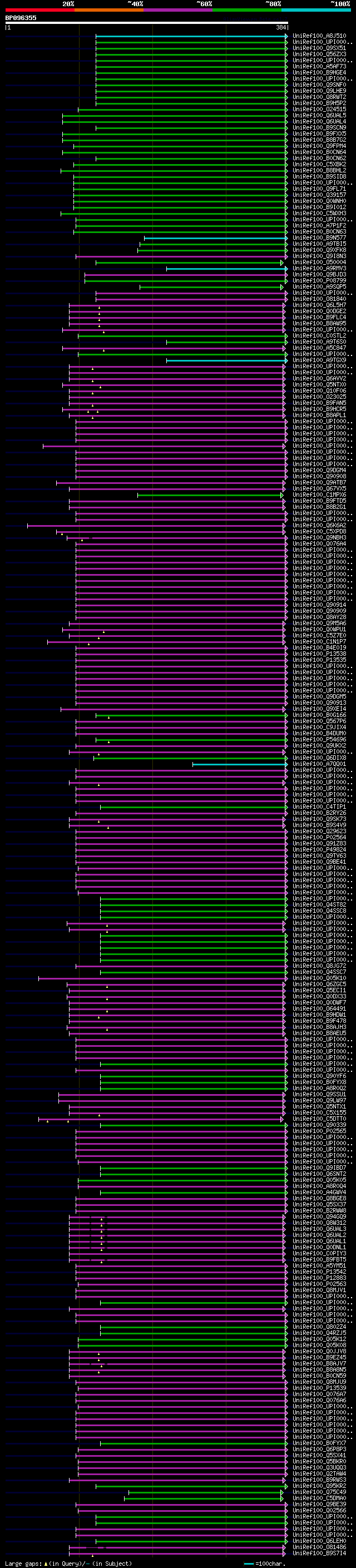Click hit label UniRef100_B0CN63
This screenshot has width=356, height=1568.
tap(319, 231)
